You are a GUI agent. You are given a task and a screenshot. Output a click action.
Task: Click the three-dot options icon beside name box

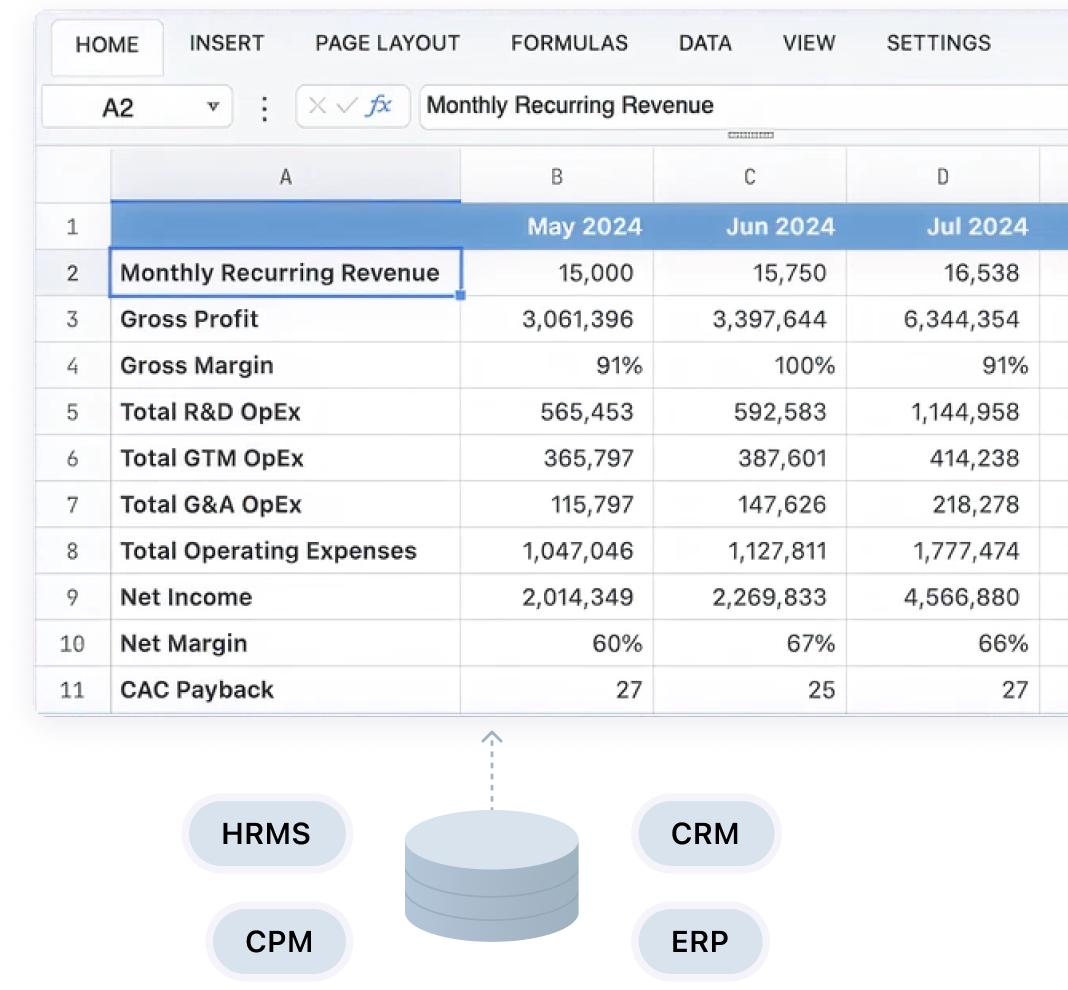coord(264,107)
